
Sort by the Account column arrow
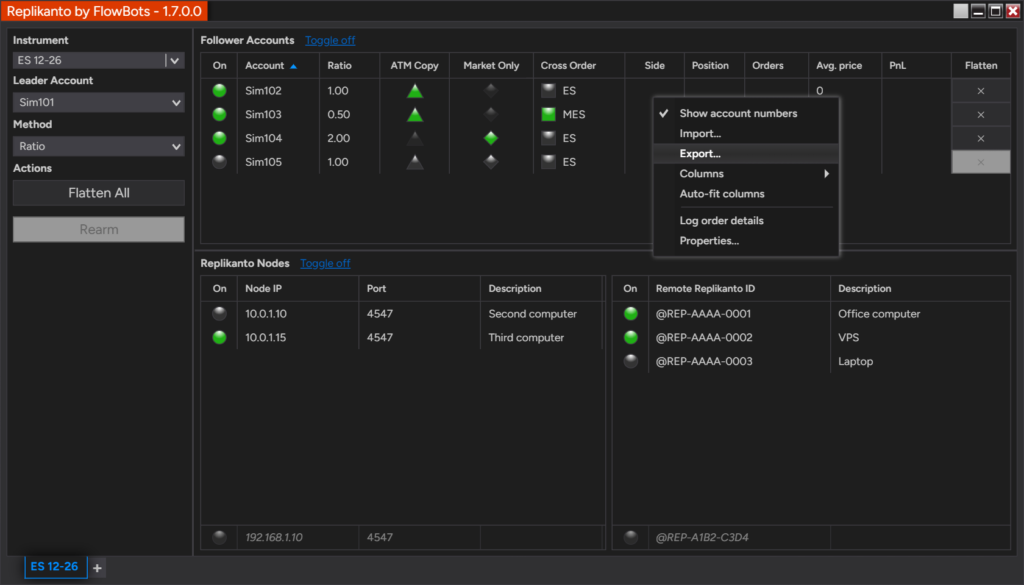click(x=293, y=66)
